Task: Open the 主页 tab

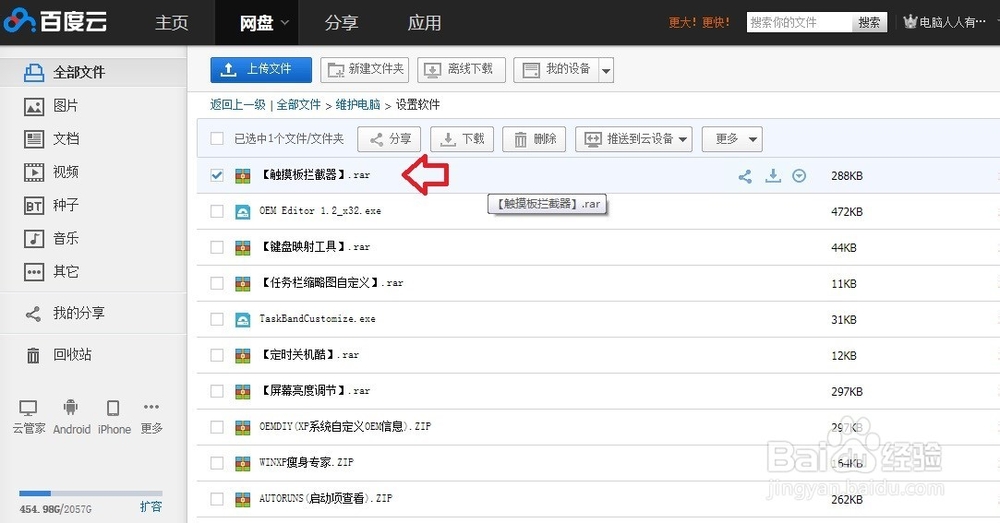Action: [x=172, y=23]
